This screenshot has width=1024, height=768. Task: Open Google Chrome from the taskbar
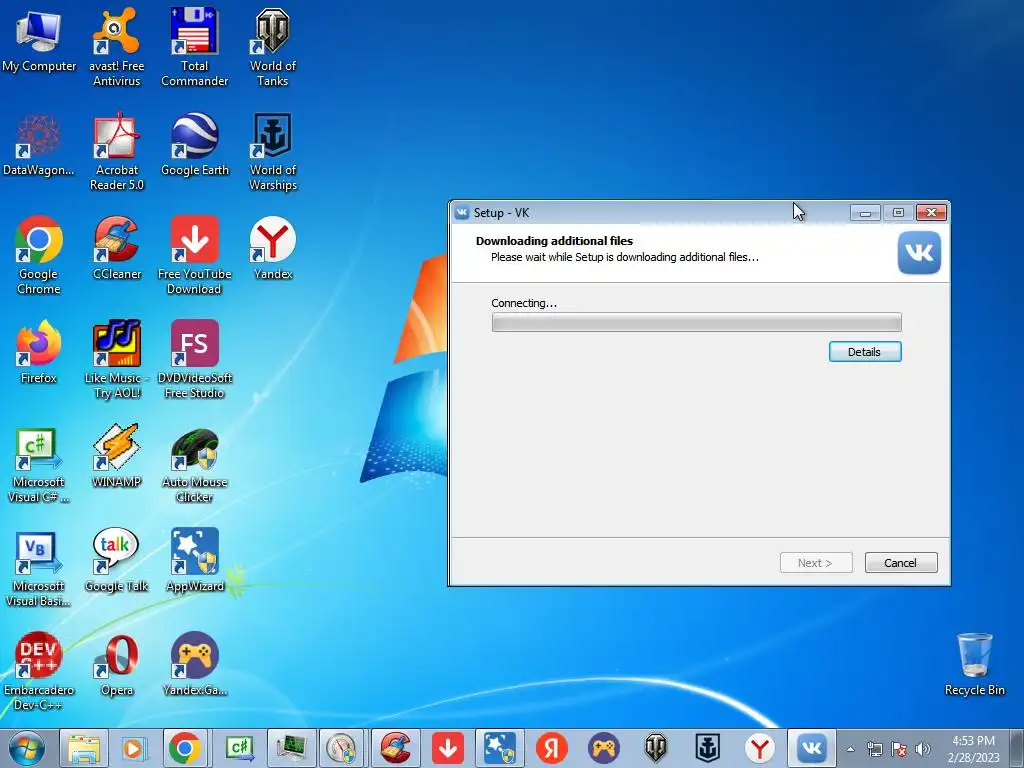click(184, 748)
